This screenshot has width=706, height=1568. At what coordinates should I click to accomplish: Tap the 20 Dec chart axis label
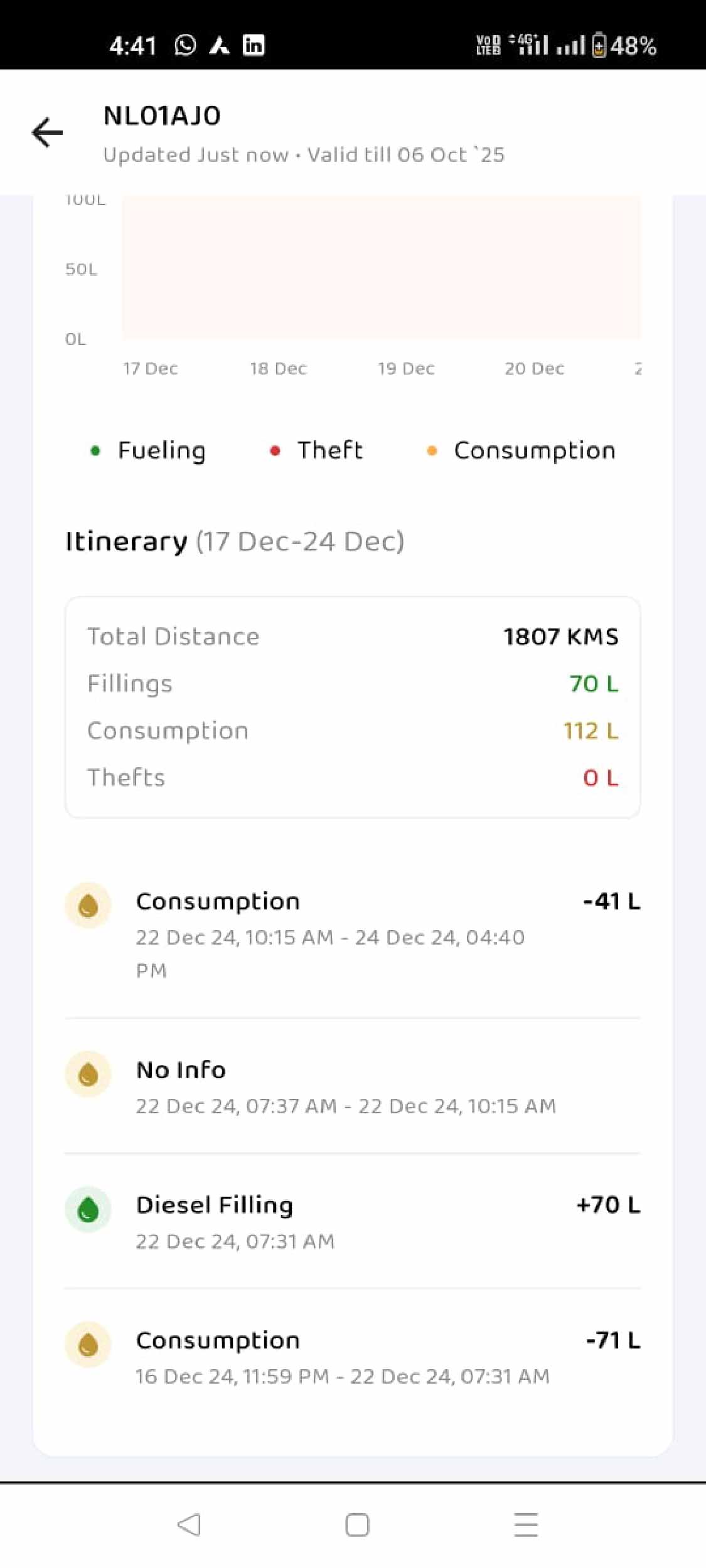click(x=534, y=369)
